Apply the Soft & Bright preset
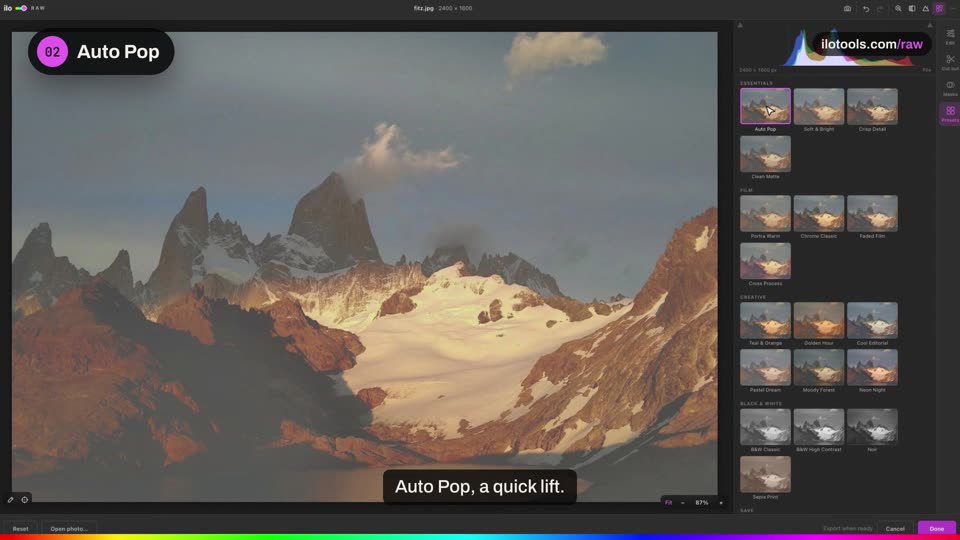 [819, 106]
